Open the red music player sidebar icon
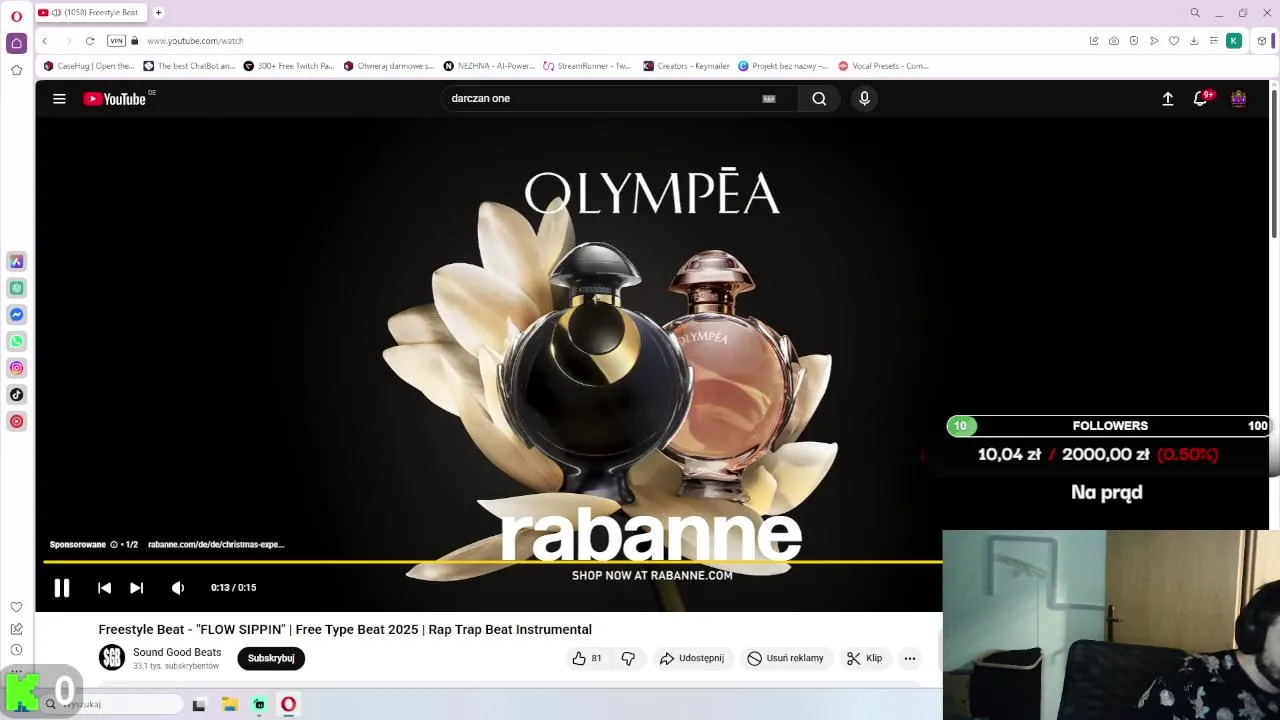 click(16, 421)
